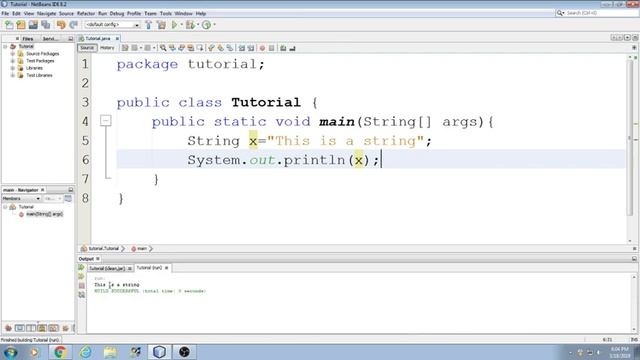640x360 pixels.
Task: Toggle Source view button in editor
Action: pos(87,48)
